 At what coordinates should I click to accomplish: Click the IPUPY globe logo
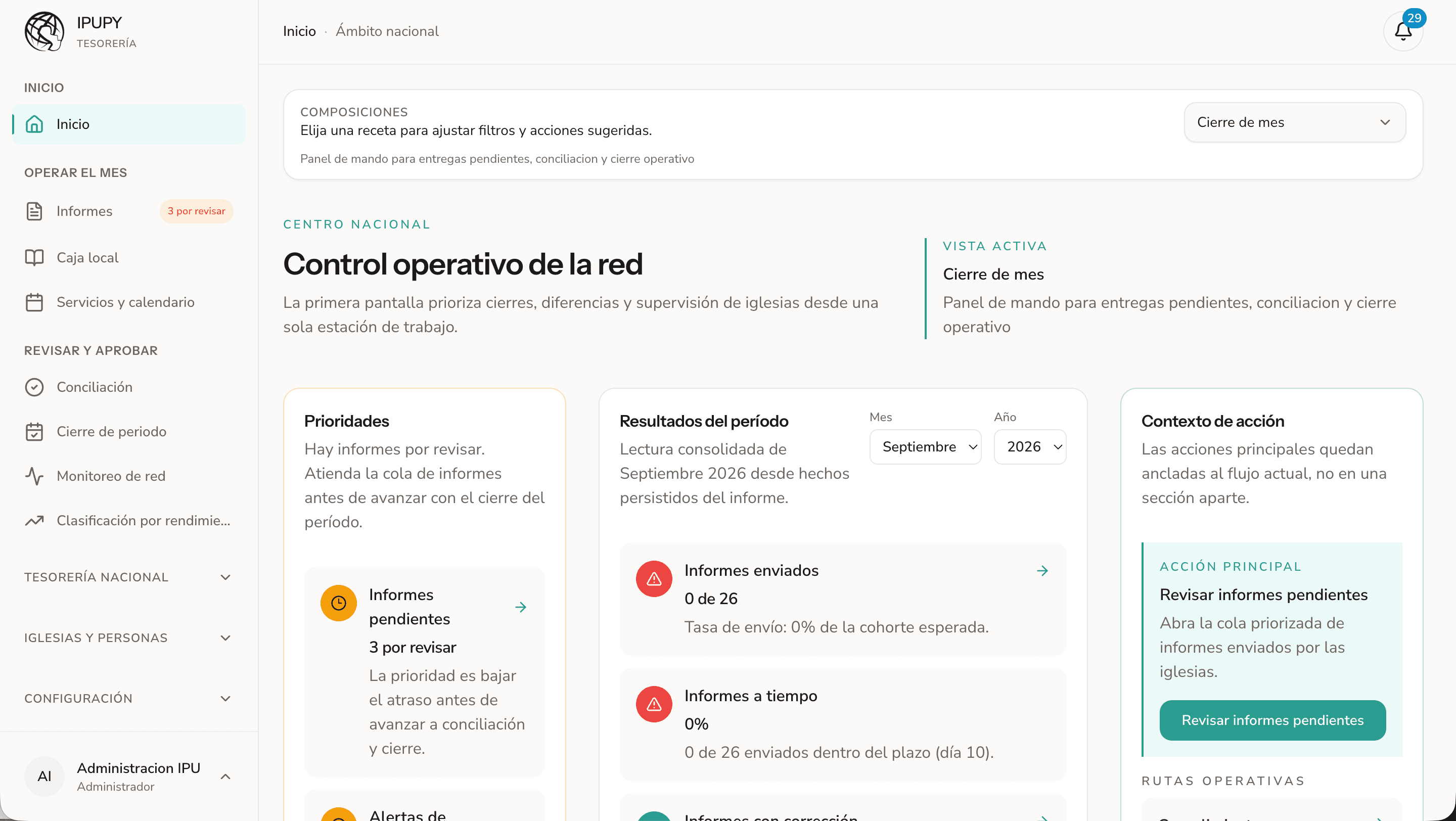click(x=44, y=31)
